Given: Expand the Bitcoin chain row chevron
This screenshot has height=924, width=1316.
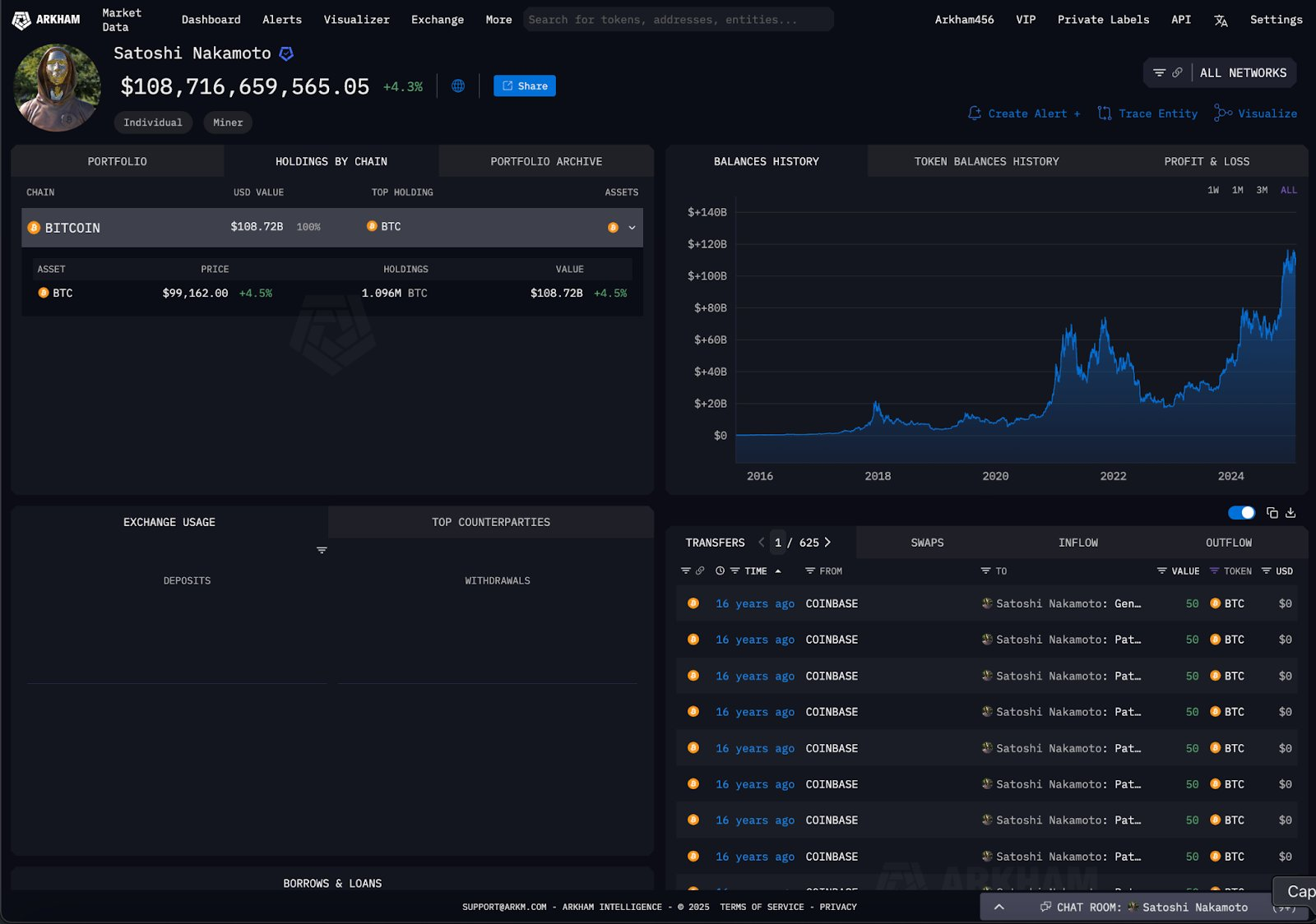Looking at the screenshot, I should (632, 228).
